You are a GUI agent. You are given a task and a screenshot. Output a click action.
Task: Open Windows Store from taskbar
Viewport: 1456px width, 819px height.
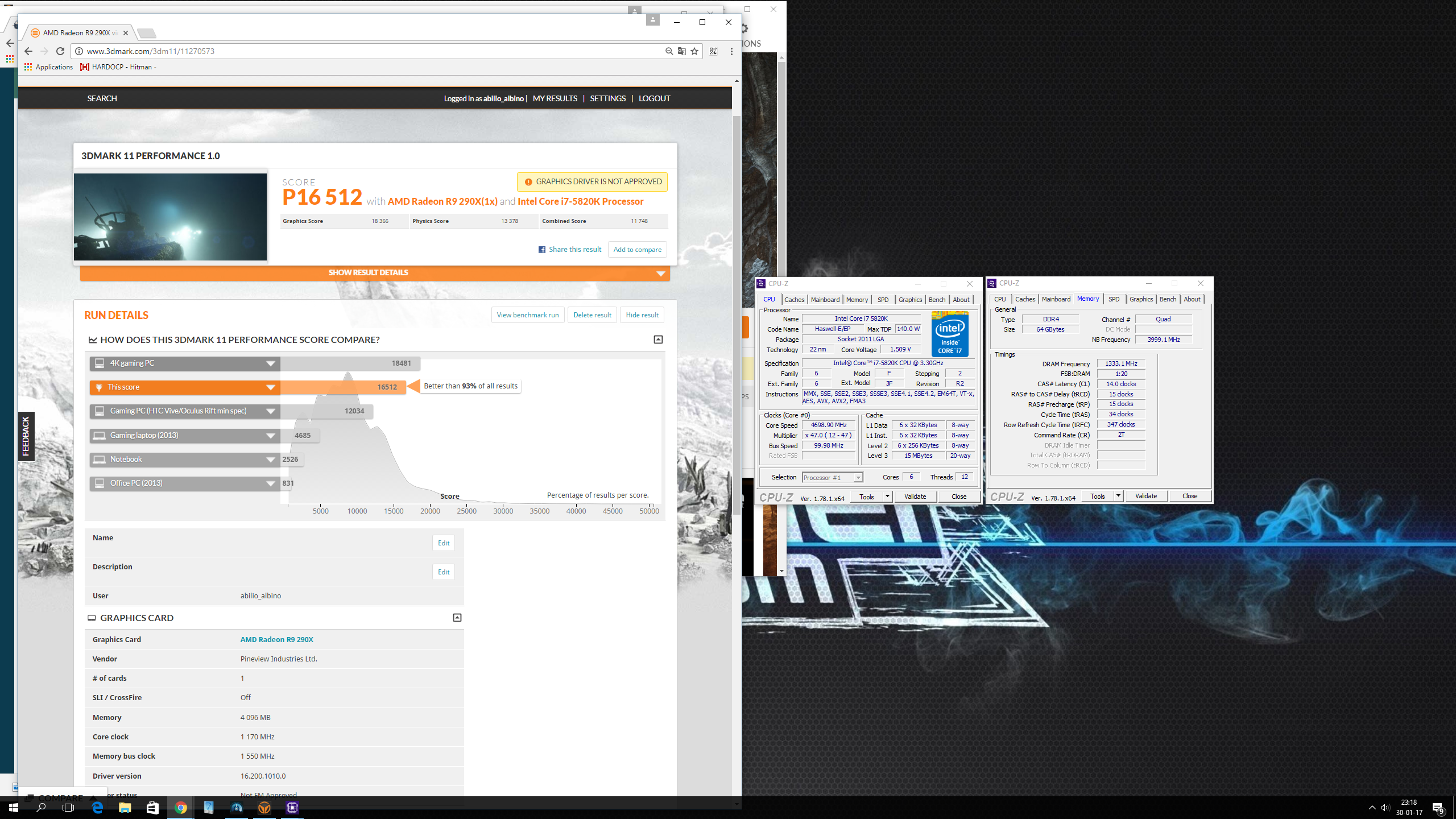[152, 808]
